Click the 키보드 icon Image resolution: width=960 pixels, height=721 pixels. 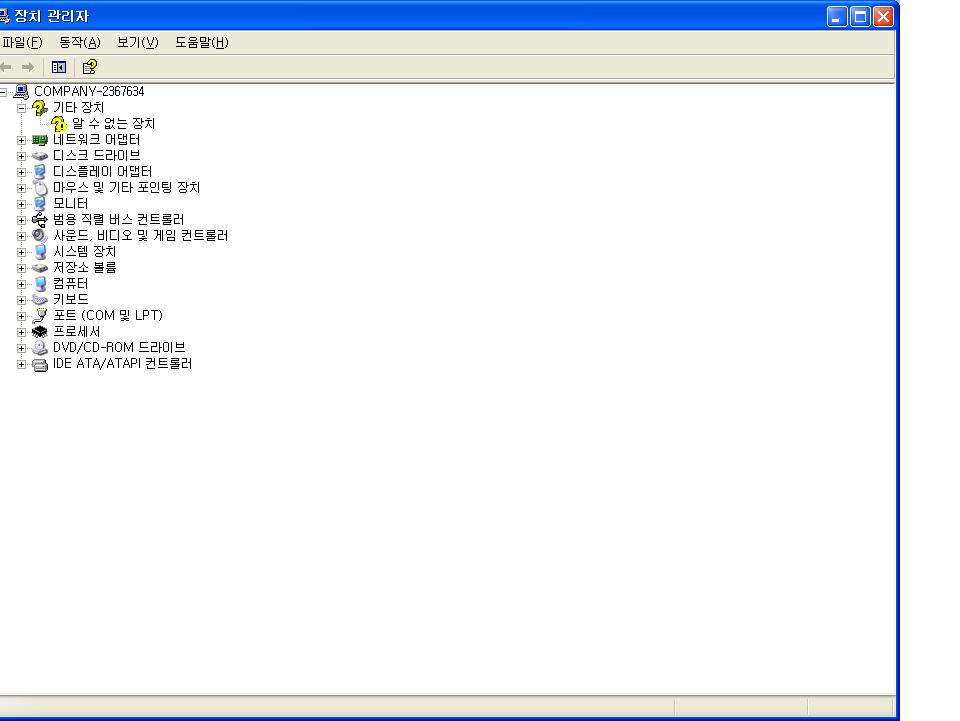point(40,300)
